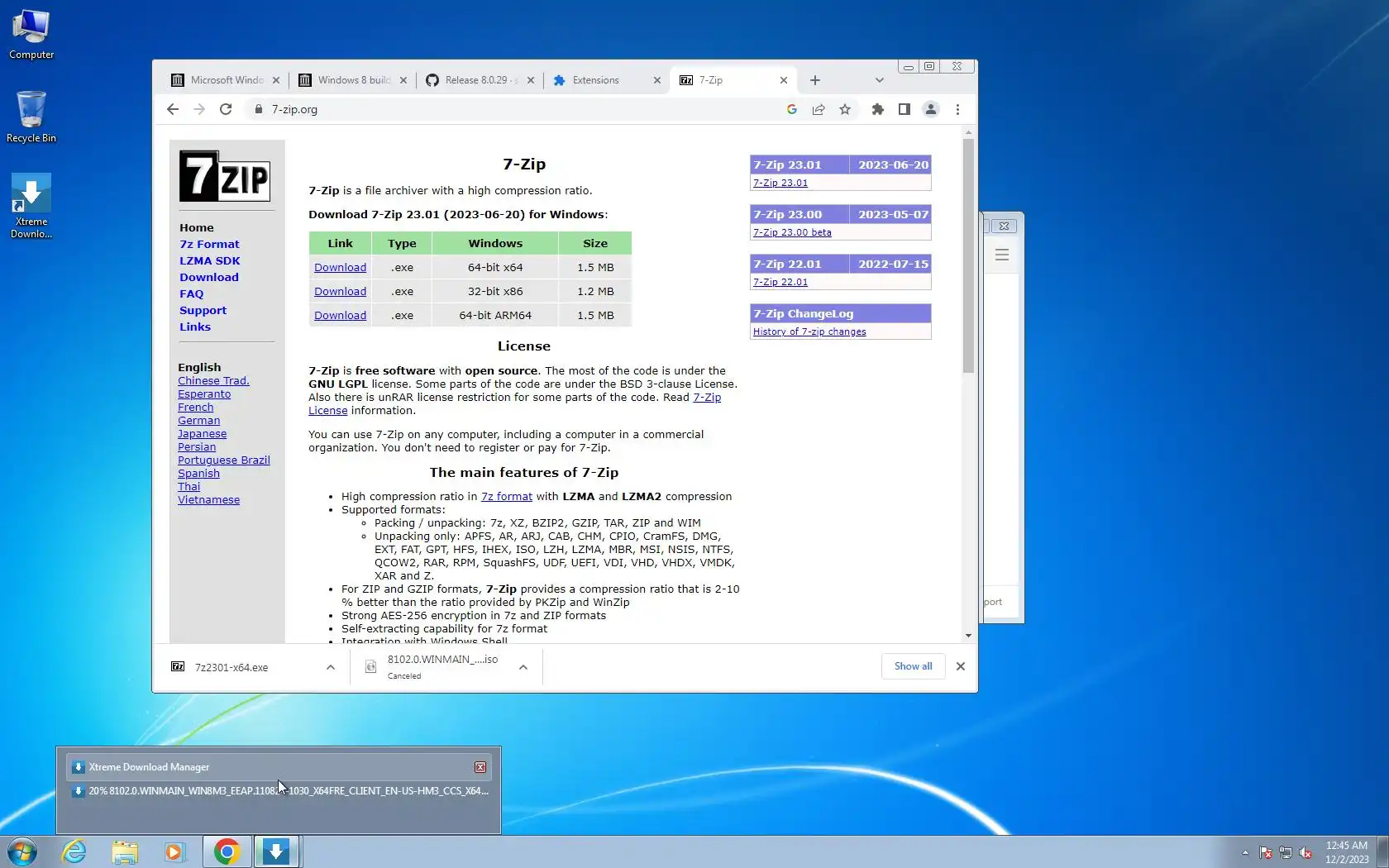Click the Chrome taskbar button
The width and height of the screenshot is (1389, 868).
pyautogui.click(x=227, y=851)
